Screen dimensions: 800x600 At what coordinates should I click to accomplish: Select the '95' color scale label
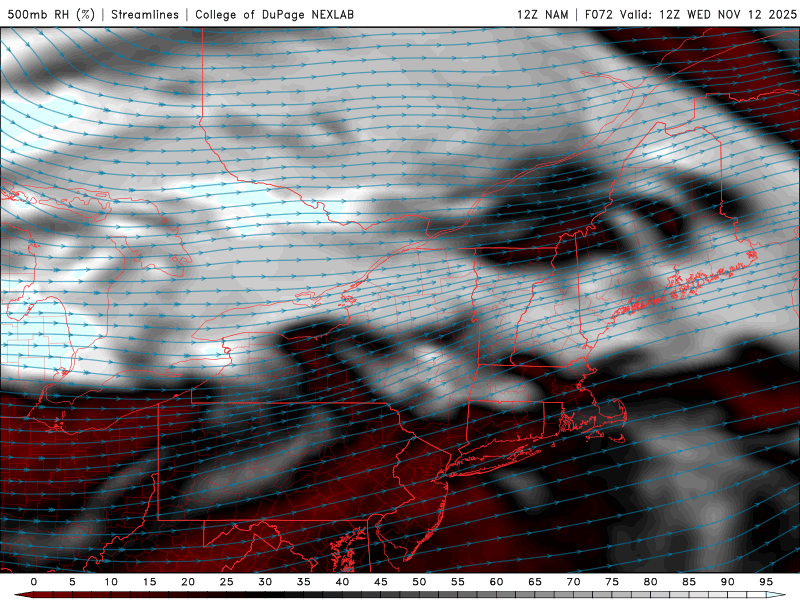(x=766, y=582)
